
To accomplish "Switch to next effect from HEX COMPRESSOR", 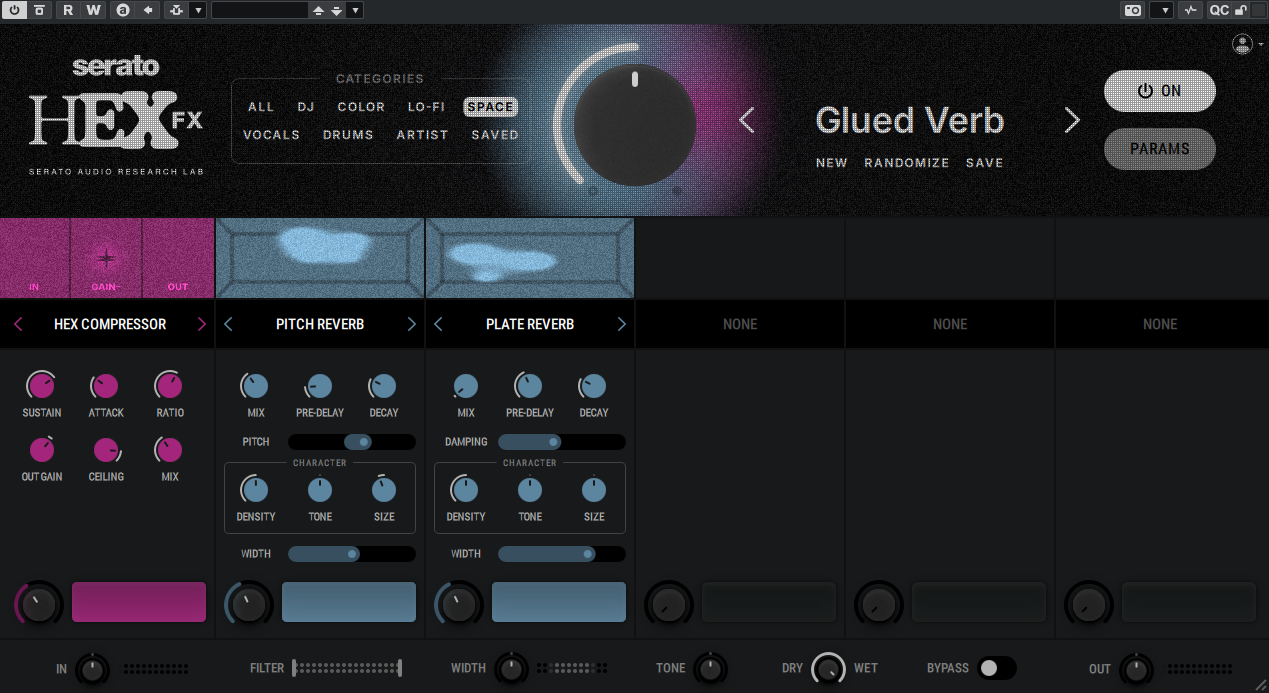I will pyautogui.click(x=201, y=324).
